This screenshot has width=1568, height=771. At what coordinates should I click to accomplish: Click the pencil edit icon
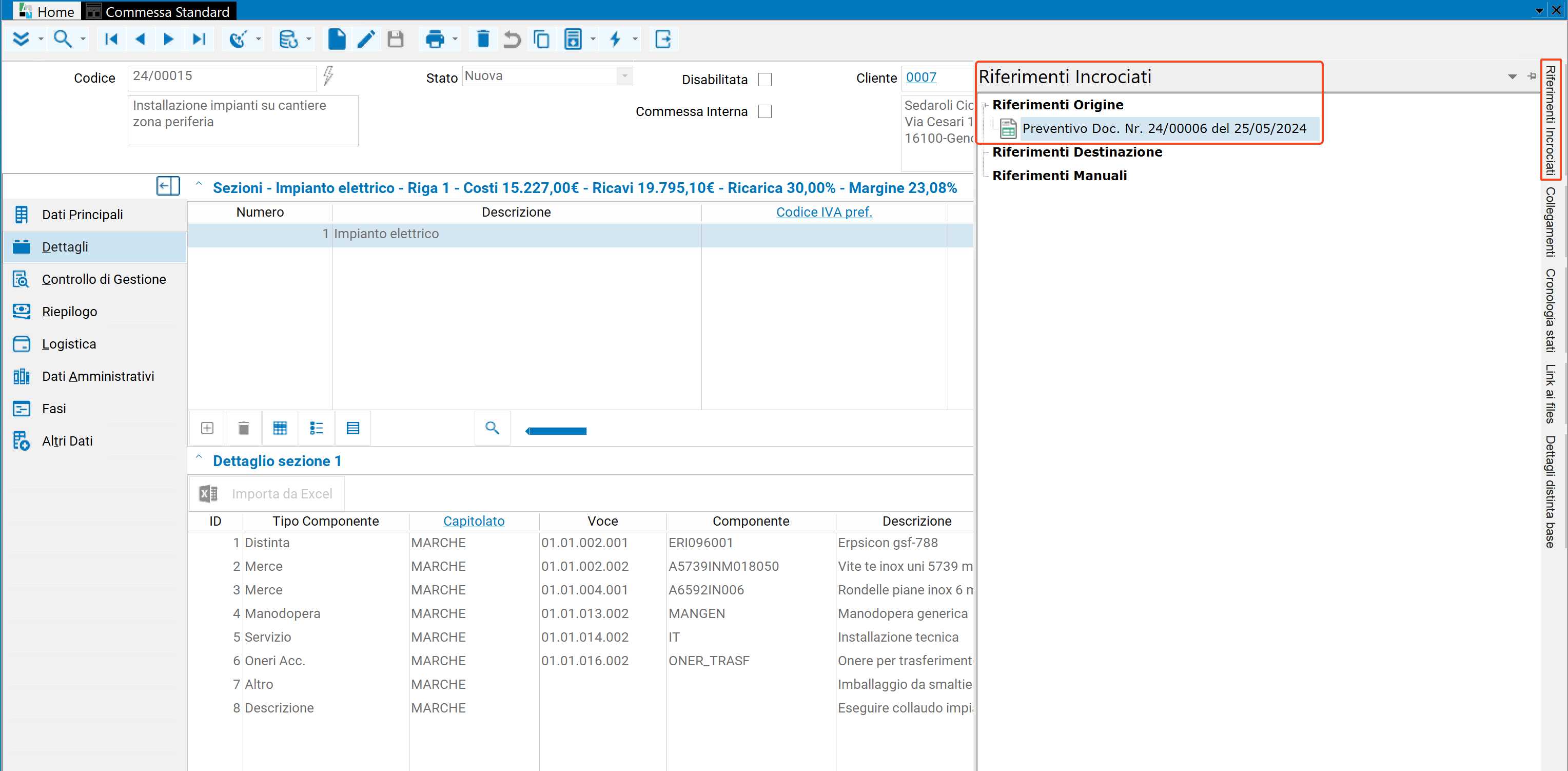[366, 40]
